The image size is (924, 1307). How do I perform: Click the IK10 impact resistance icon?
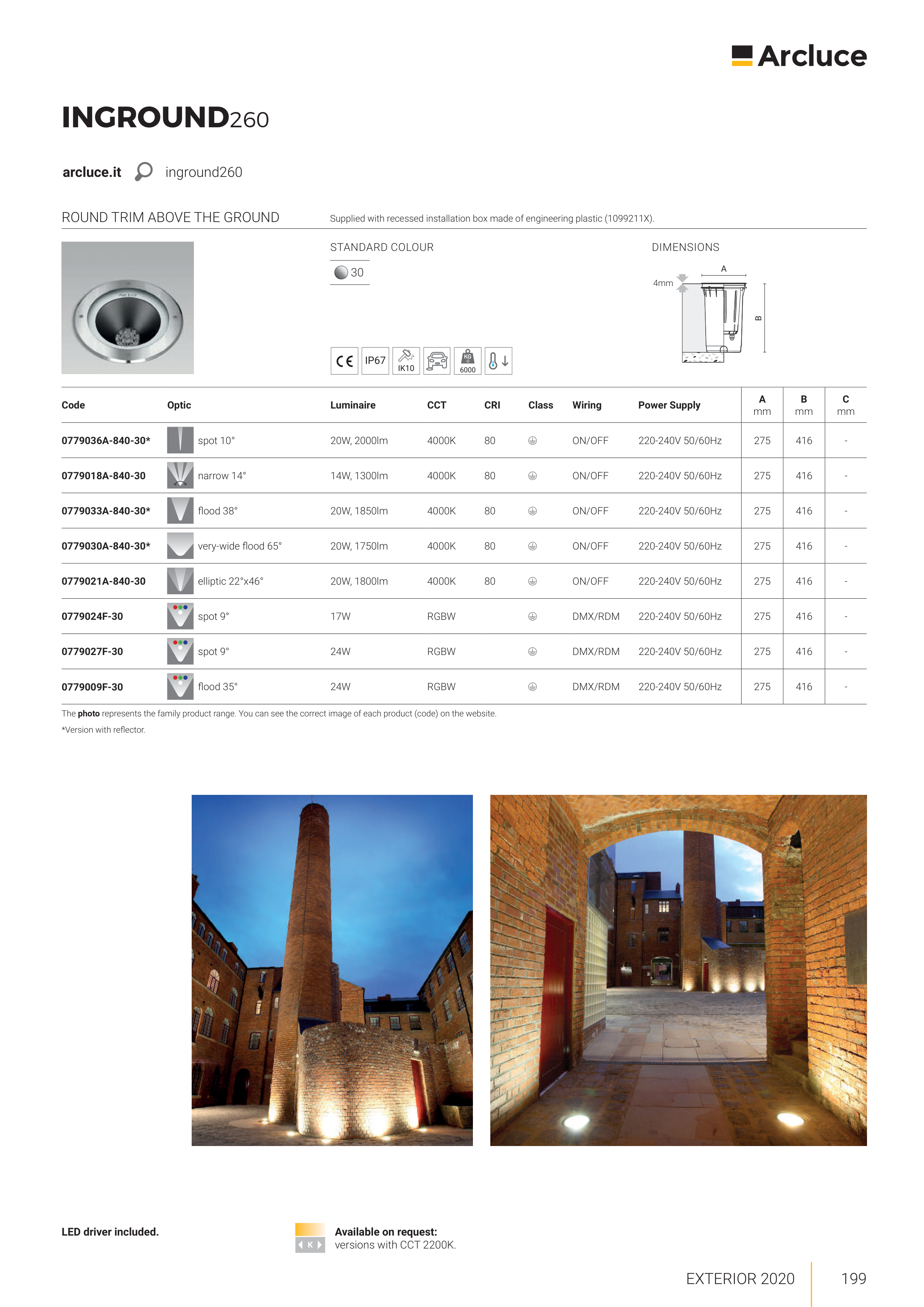406,361
